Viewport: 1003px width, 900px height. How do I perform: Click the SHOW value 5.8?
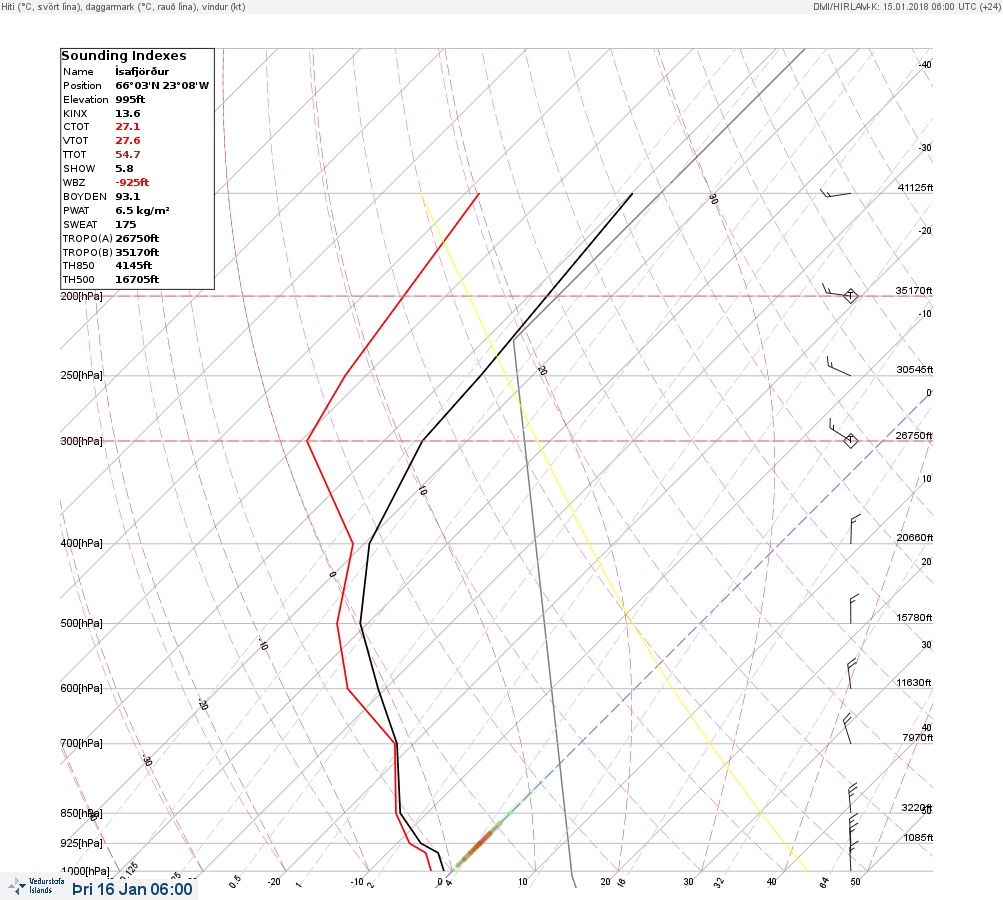click(x=124, y=169)
